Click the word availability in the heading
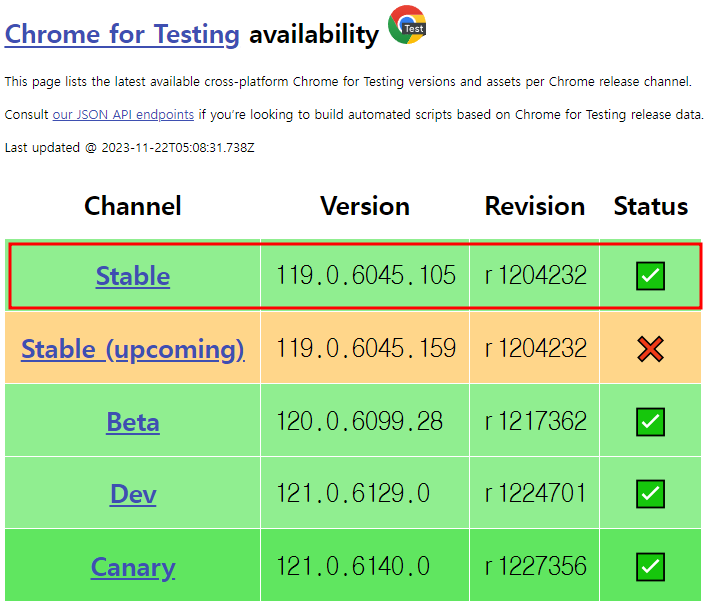The image size is (709, 608). pos(314,34)
